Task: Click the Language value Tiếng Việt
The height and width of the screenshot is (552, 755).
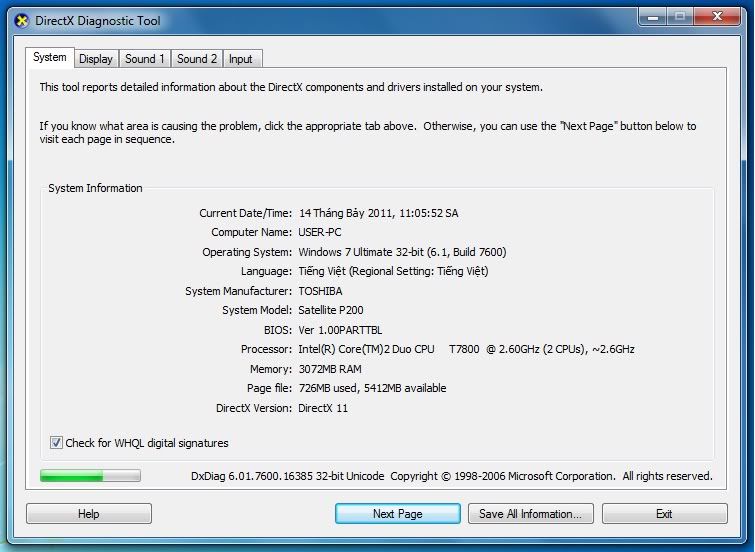Action: 393,271
